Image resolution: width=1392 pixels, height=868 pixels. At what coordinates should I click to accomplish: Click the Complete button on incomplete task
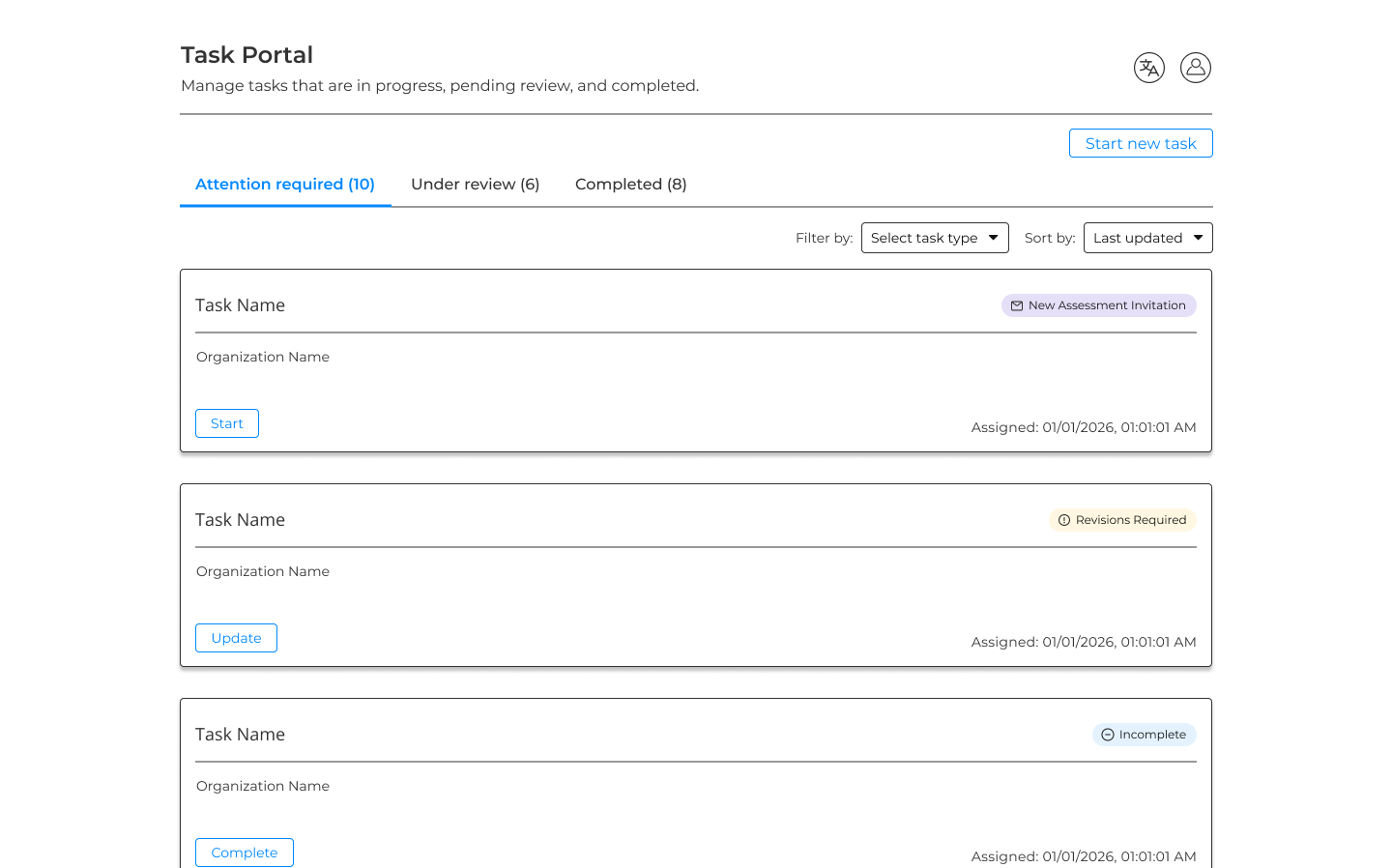tap(245, 853)
